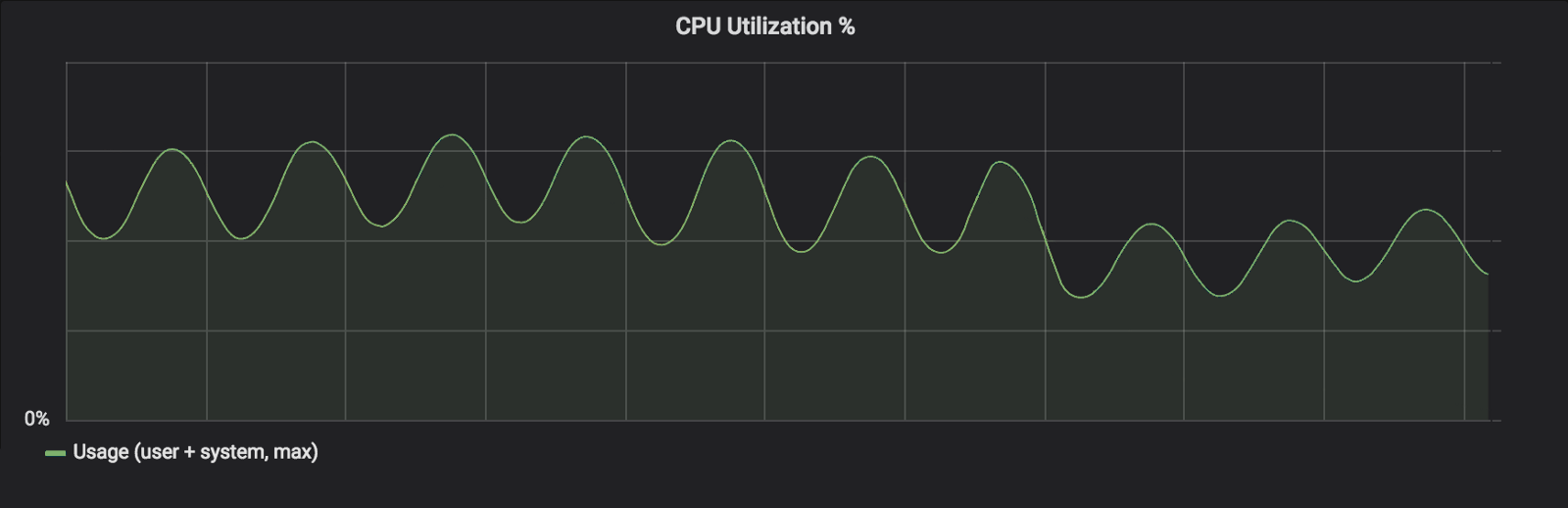The image size is (1568, 508).
Task: Open the green legend color swatch picker
Action: point(55,453)
